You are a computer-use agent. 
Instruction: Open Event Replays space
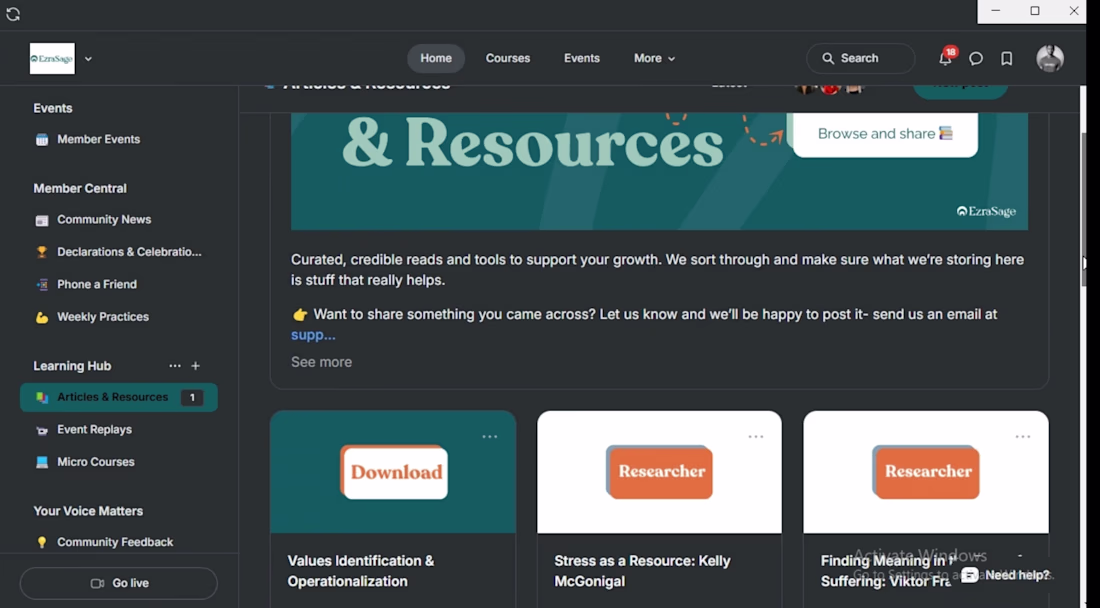[x=119, y=430]
